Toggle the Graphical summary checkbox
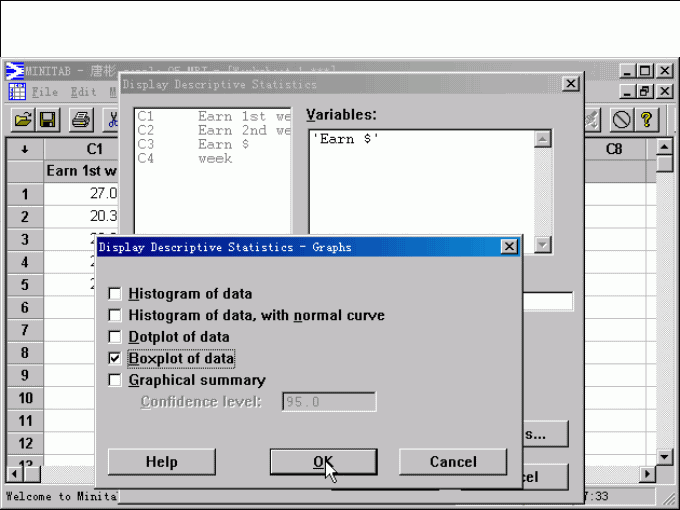This screenshot has height=510, width=680. [x=115, y=380]
